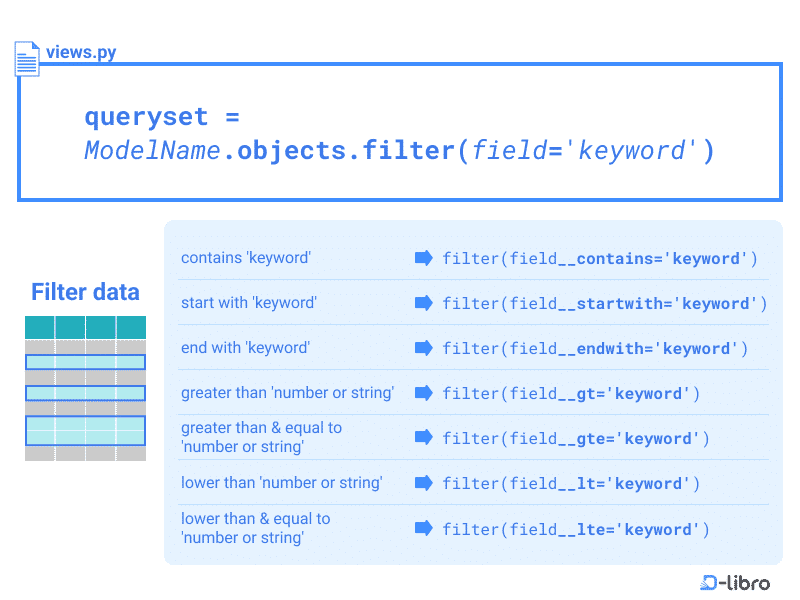Click the views.py filename label
The width and height of the screenshot is (800, 600).
point(82,53)
